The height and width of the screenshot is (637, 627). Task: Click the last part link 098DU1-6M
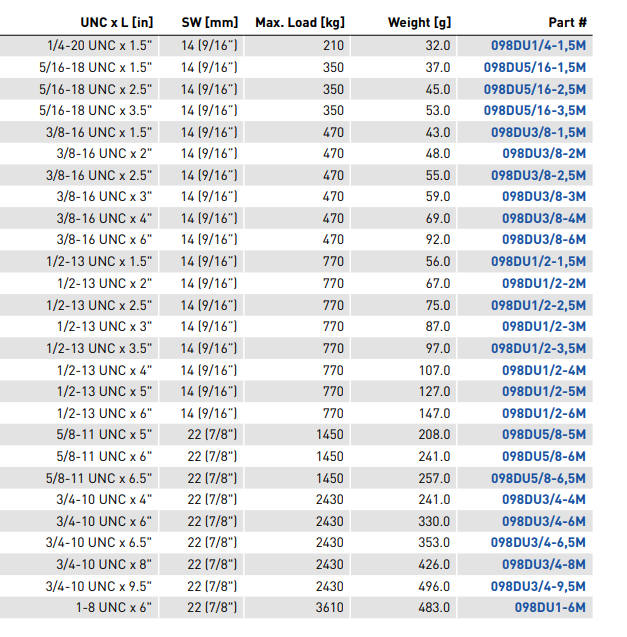(x=550, y=608)
